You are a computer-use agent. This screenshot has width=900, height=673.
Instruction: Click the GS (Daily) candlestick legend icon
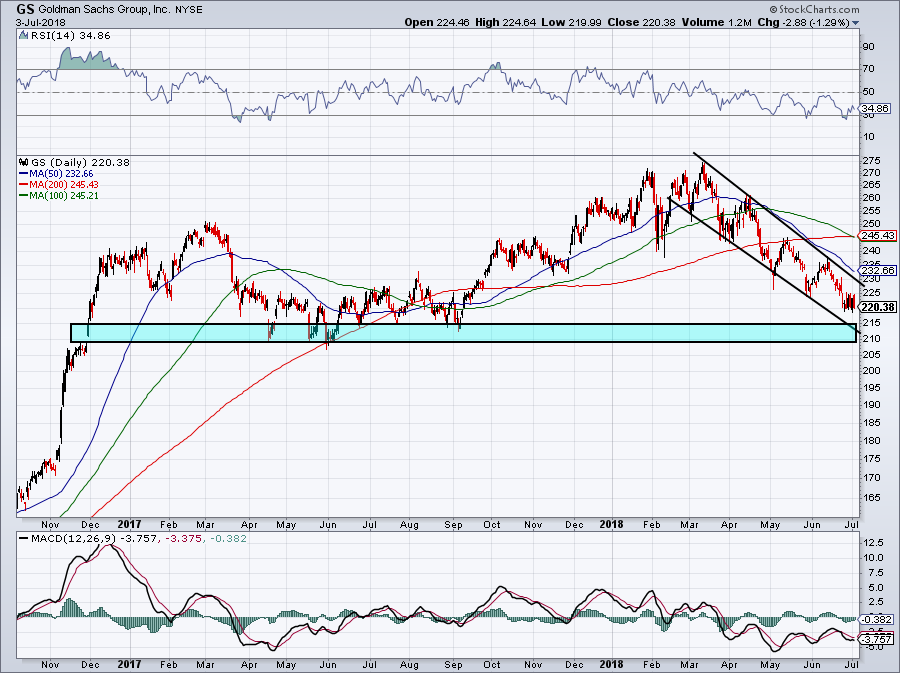24,162
